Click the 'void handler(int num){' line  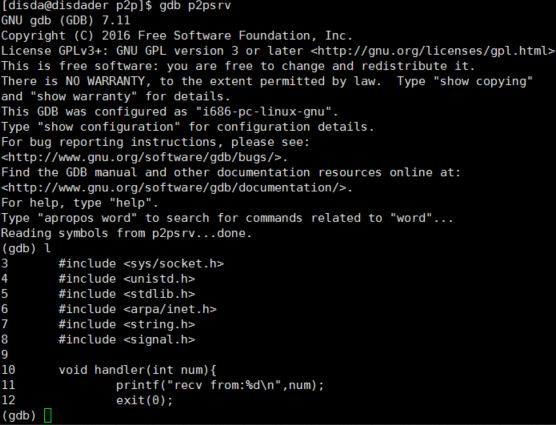pyautogui.click(x=138, y=370)
